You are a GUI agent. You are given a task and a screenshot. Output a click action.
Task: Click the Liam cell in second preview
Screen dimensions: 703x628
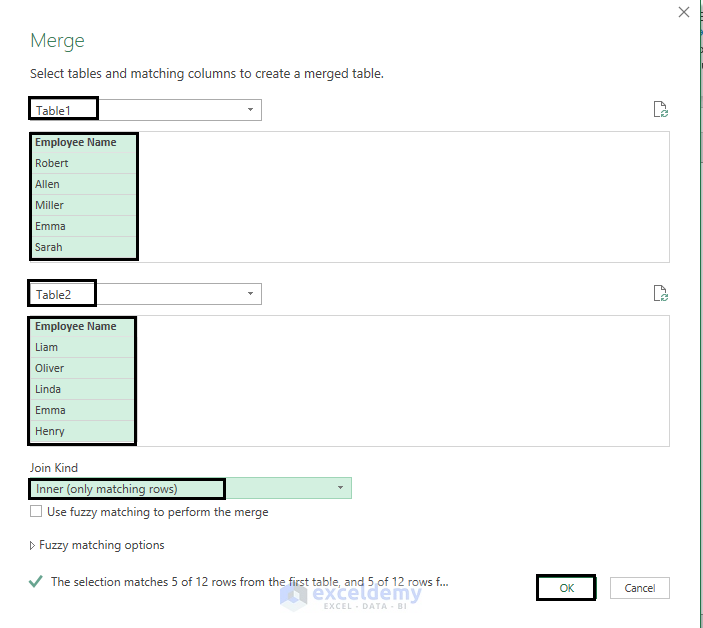pos(47,347)
